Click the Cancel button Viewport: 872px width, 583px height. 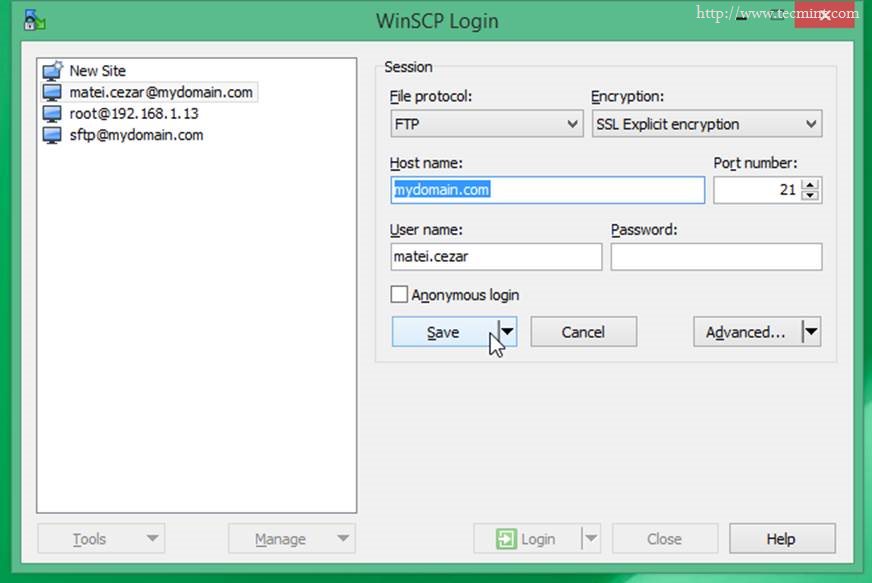(x=583, y=332)
